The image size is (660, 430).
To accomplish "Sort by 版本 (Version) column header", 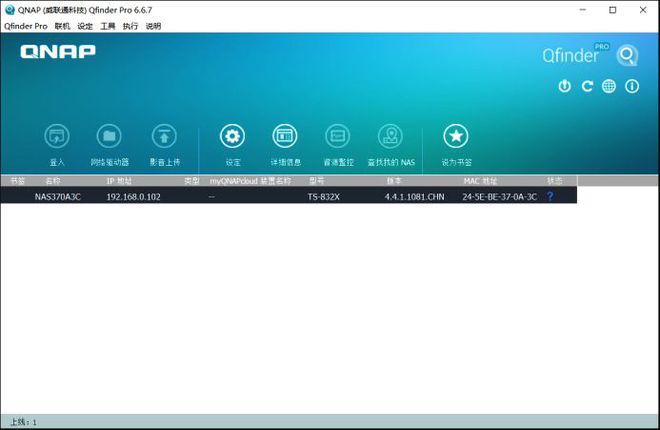I will [394, 181].
